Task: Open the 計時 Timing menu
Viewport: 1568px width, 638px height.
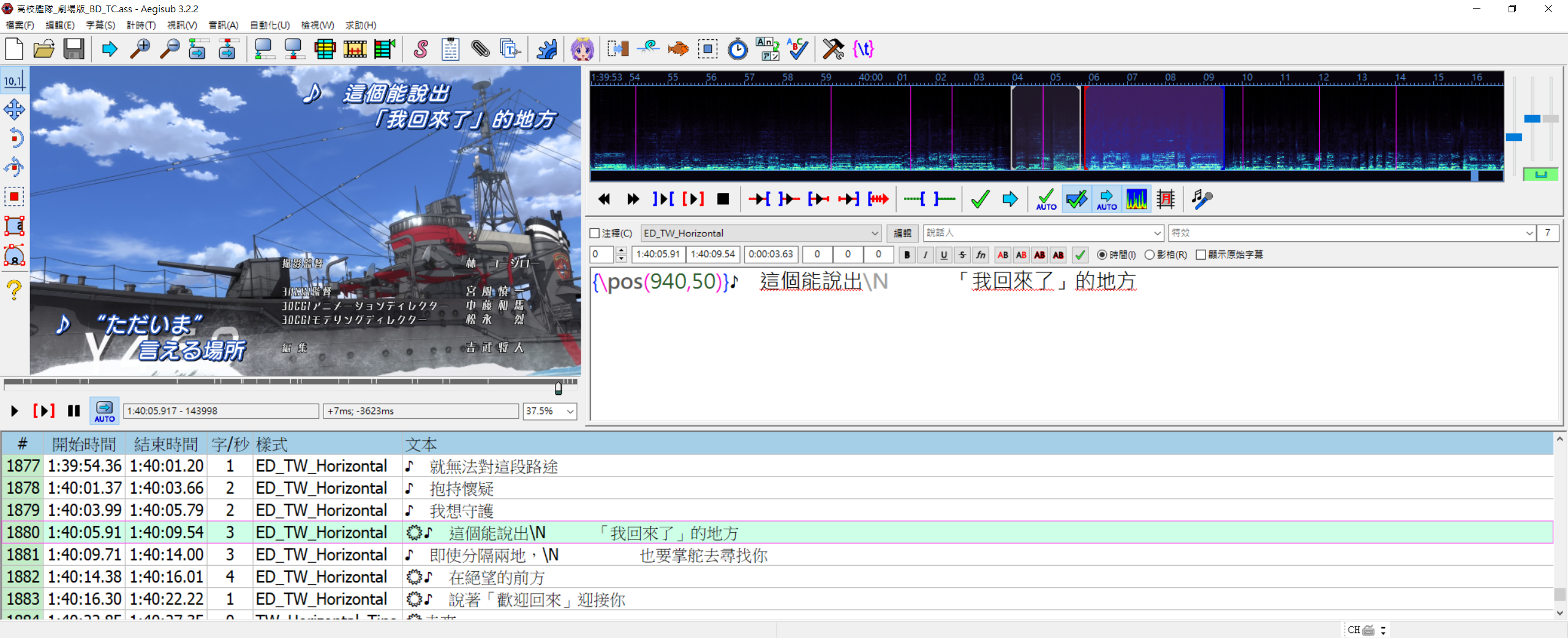Action: pyautogui.click(x=141, y=25)
